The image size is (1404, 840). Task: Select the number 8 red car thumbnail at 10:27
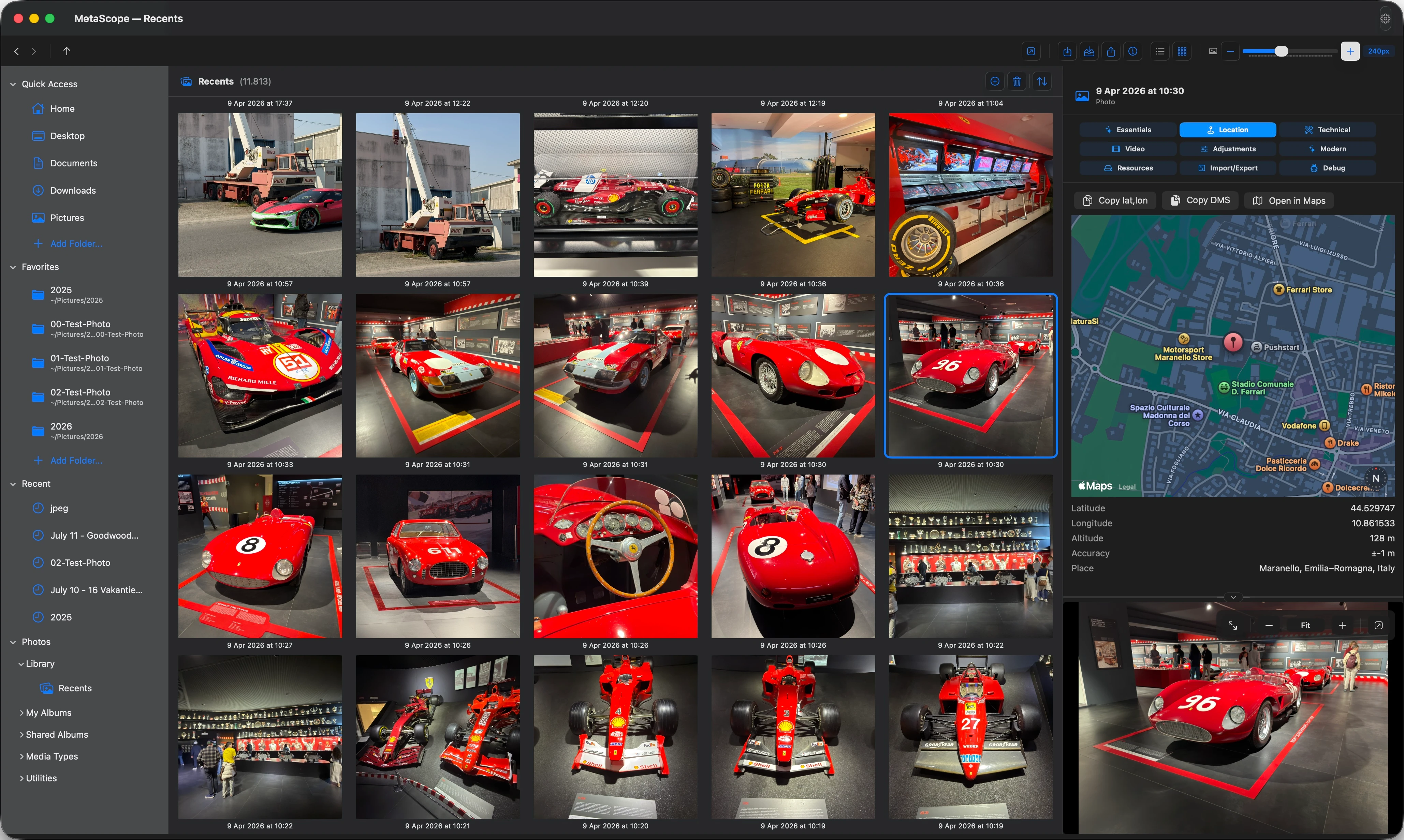[x=260, y=556]
